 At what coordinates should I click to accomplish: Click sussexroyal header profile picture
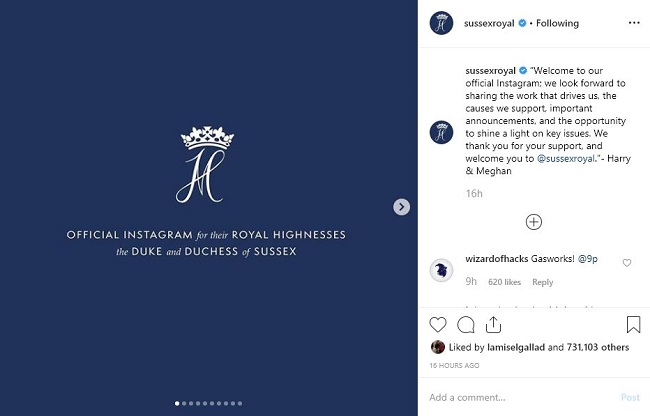[441, 22]
